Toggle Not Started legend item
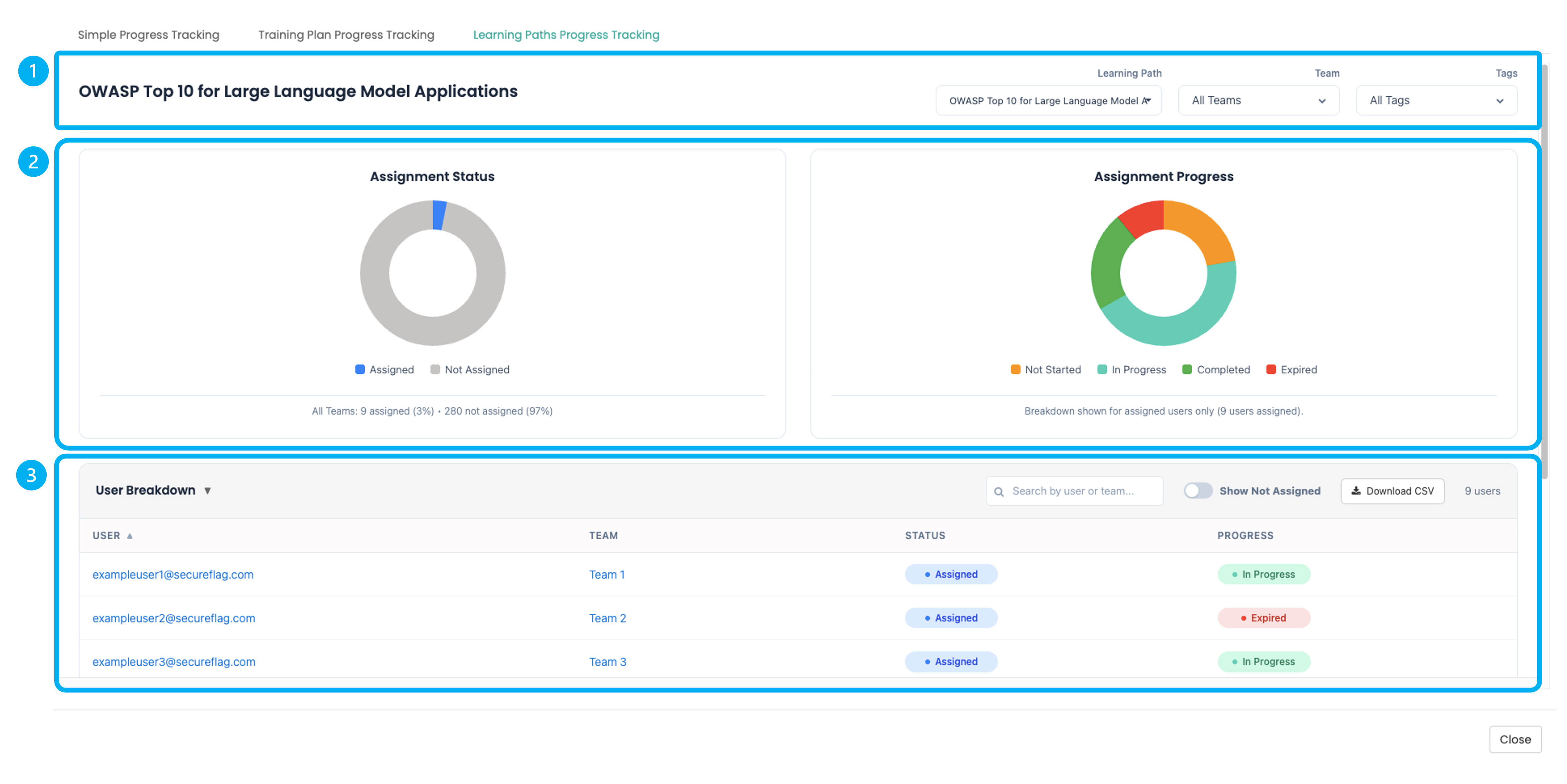 1046,370
